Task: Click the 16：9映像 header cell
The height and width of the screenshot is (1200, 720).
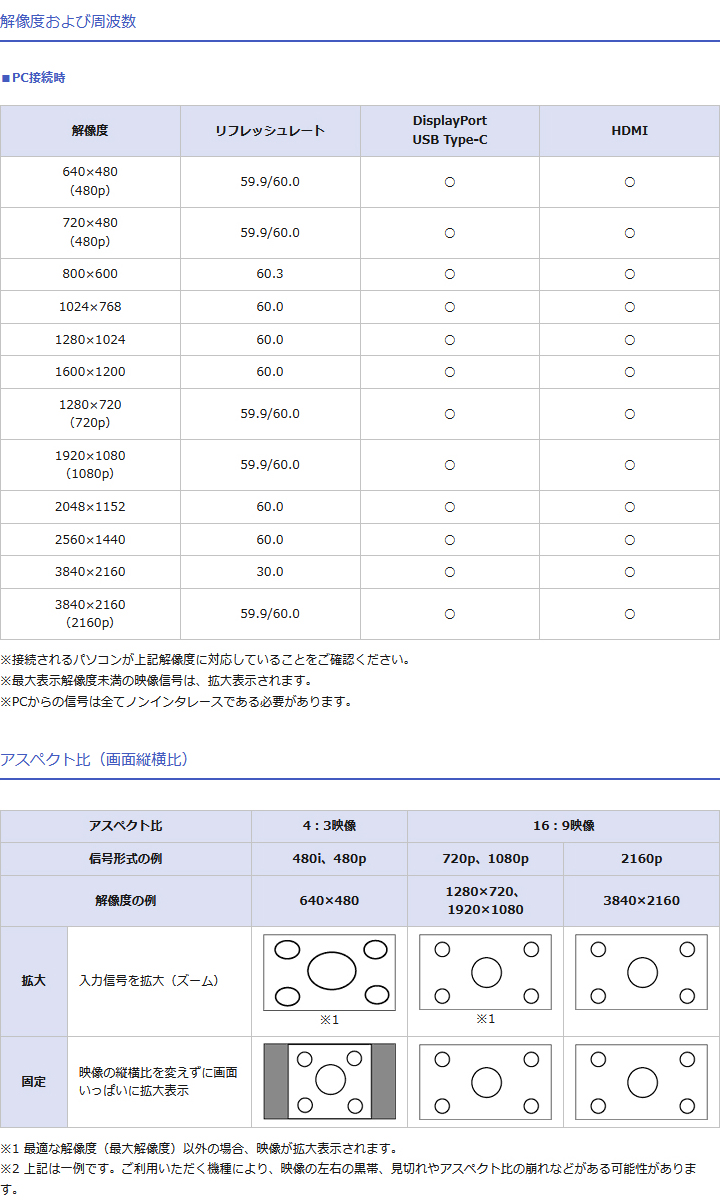Action: pyautogui.click(x=563, y=826)
